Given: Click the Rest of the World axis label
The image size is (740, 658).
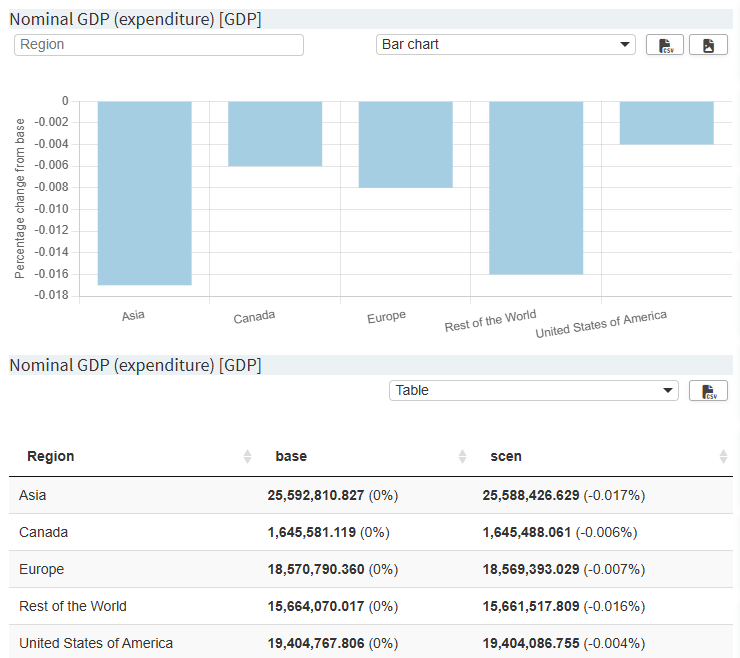Looking at the screenshot, I should [x=490, y=321].
